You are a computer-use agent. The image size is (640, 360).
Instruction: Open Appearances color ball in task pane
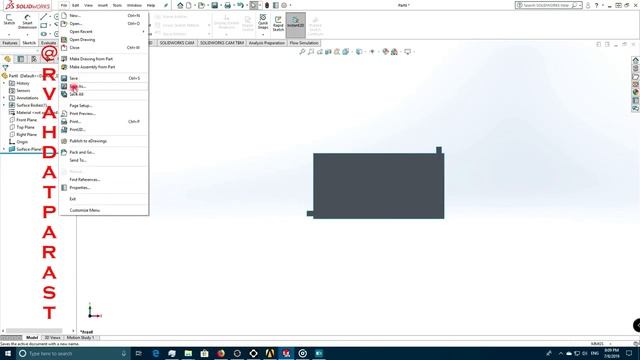(x=636, y=92)
